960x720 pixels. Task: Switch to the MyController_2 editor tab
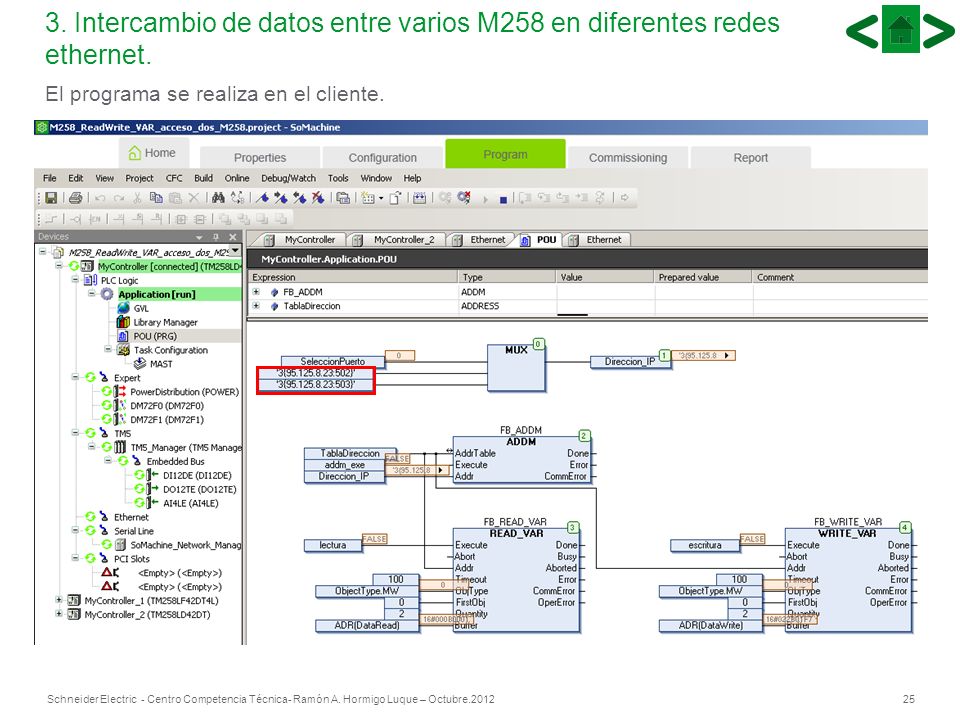coord(396,240)
